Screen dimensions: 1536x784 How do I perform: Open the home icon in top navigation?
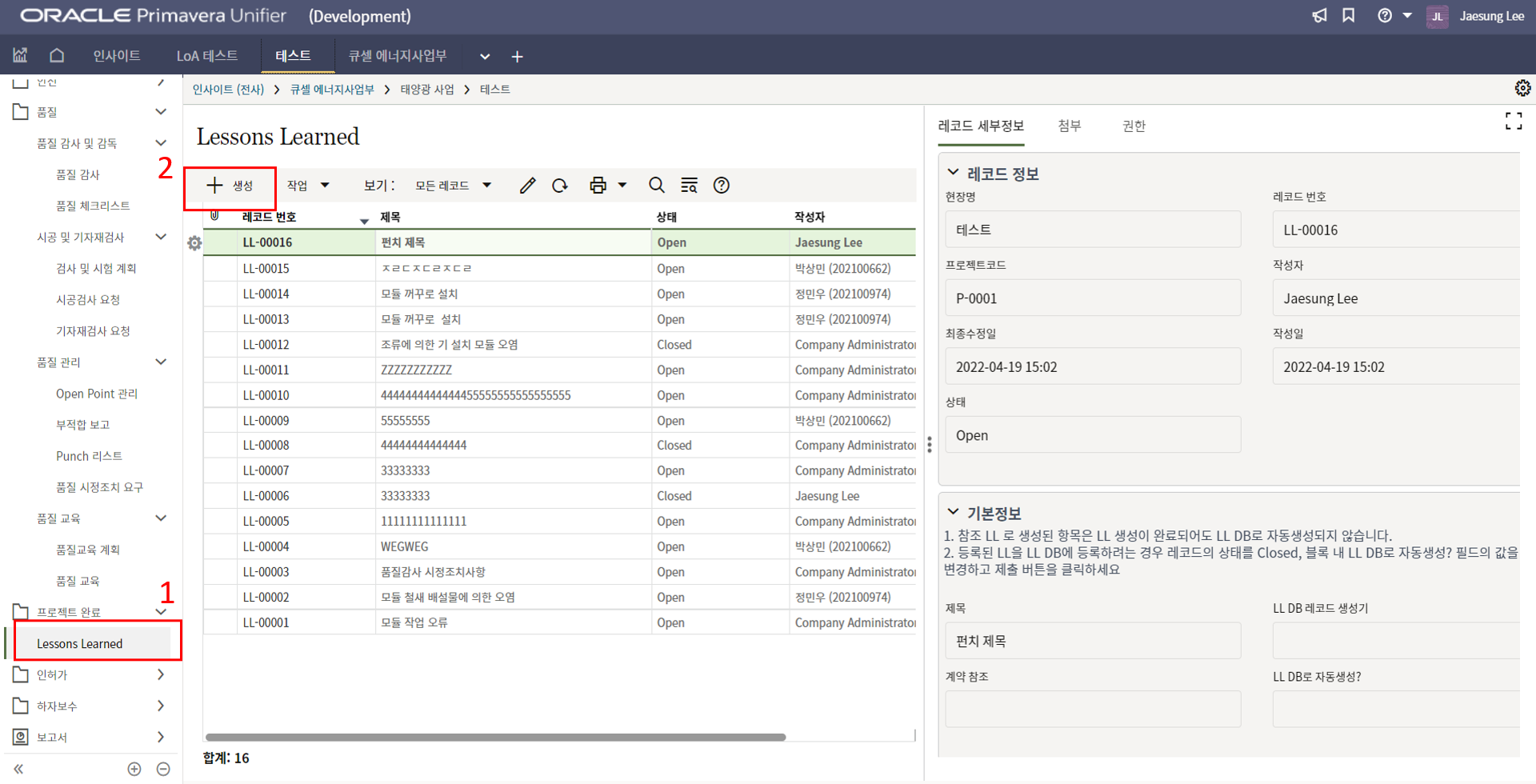[57, 55]
